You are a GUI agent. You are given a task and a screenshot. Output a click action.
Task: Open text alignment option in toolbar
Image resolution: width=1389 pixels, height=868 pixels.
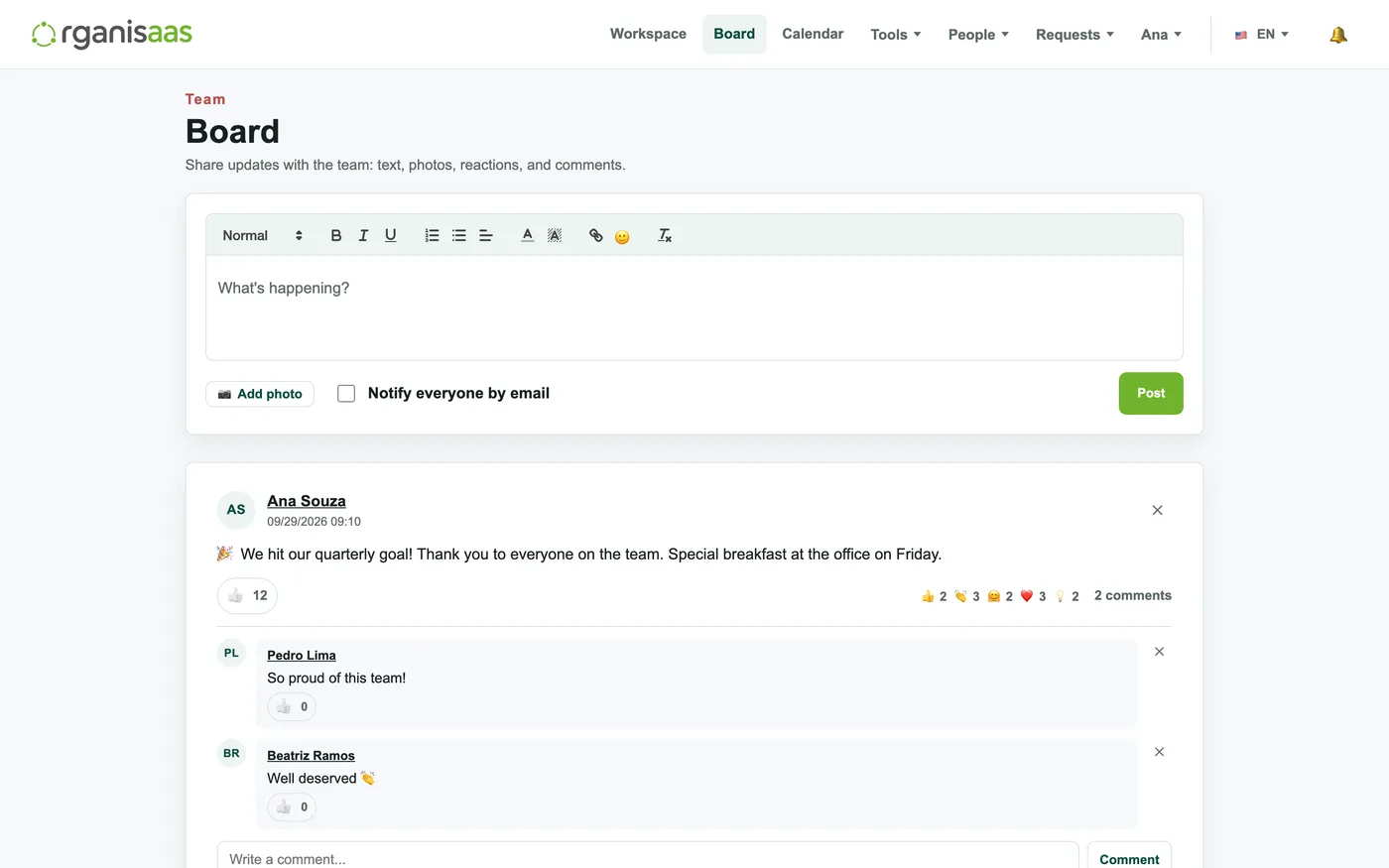click(486, 235)
